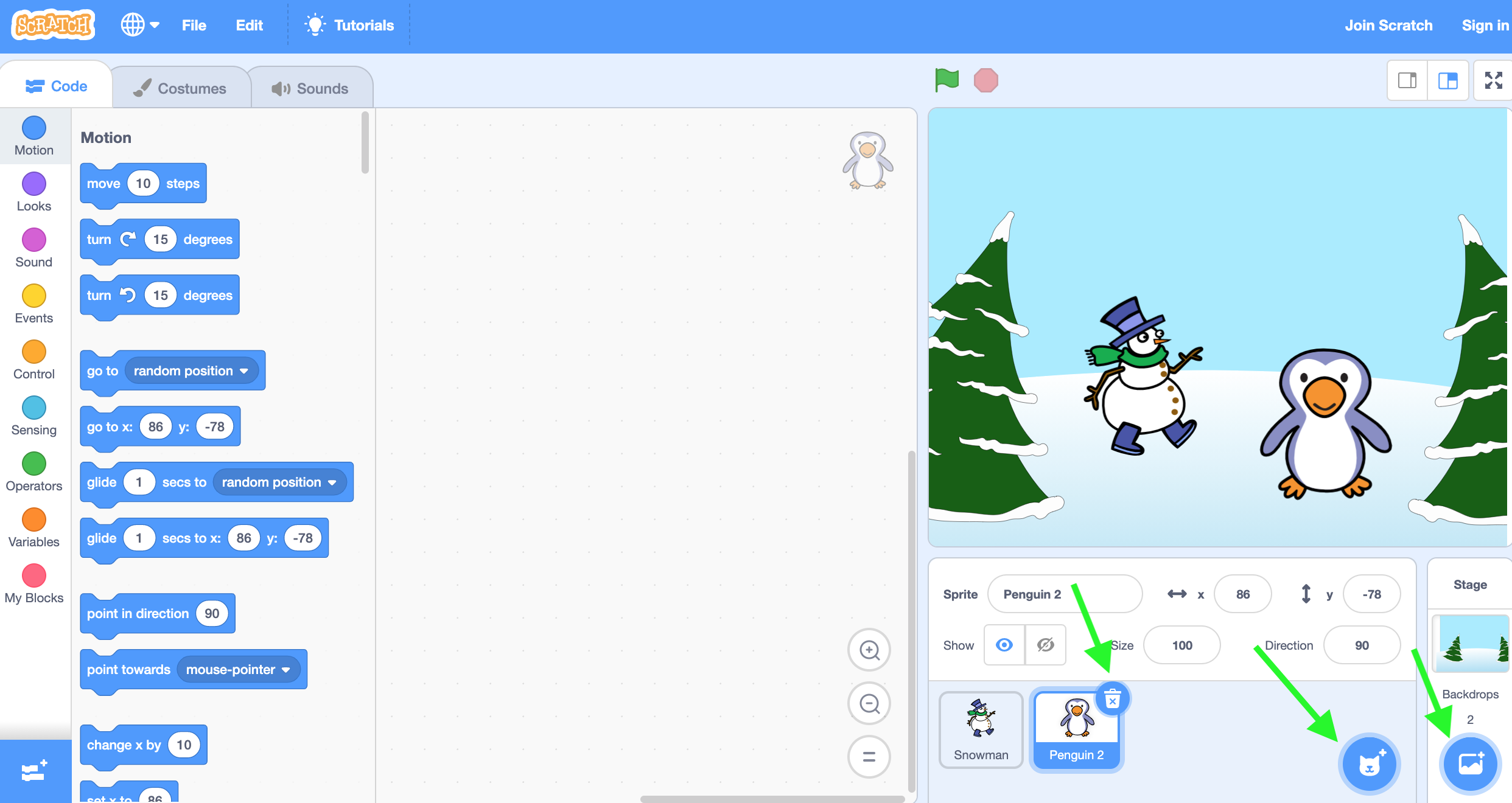Hide the sprite with crossed eye icon
This screenshot has width=1512, height=803.
pyautogui.click(x=1046, y=645)
